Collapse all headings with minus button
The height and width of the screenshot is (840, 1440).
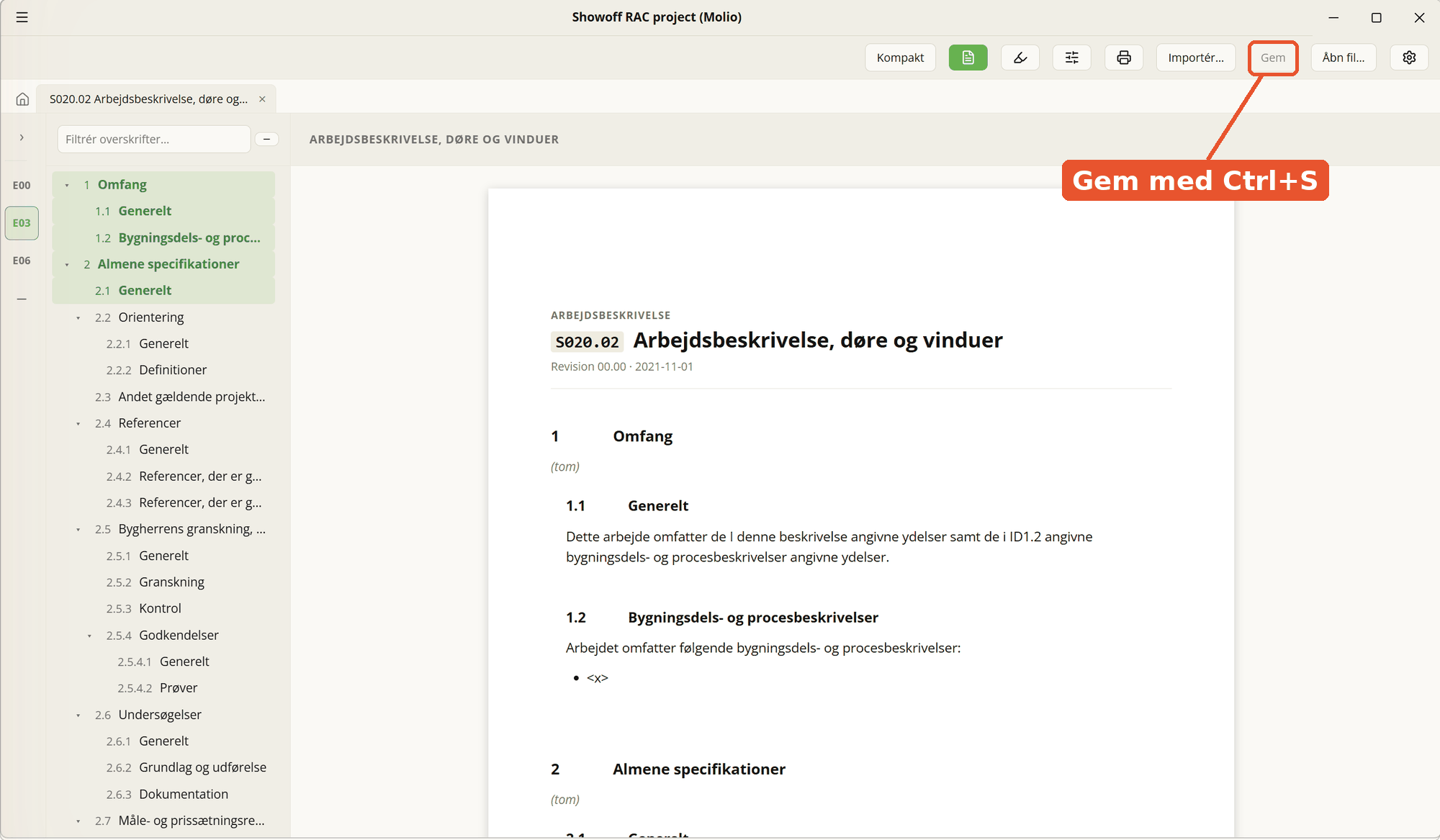pos(266,139)
